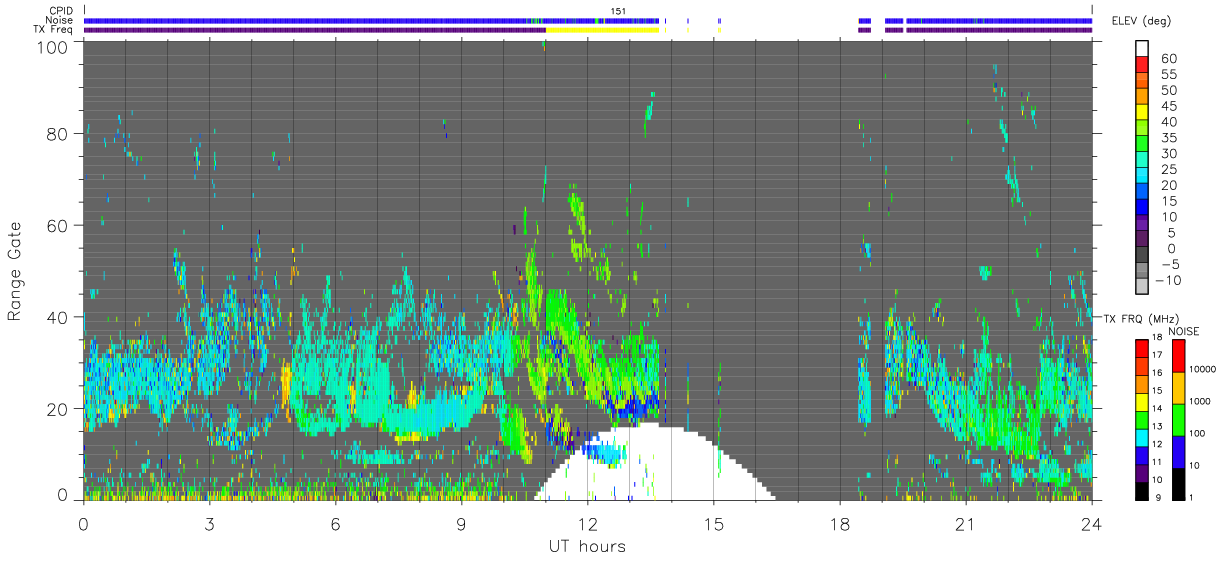This screenshot has height=567, width=1228.
Task: Click the CPID value "151"
Action: 618,11
